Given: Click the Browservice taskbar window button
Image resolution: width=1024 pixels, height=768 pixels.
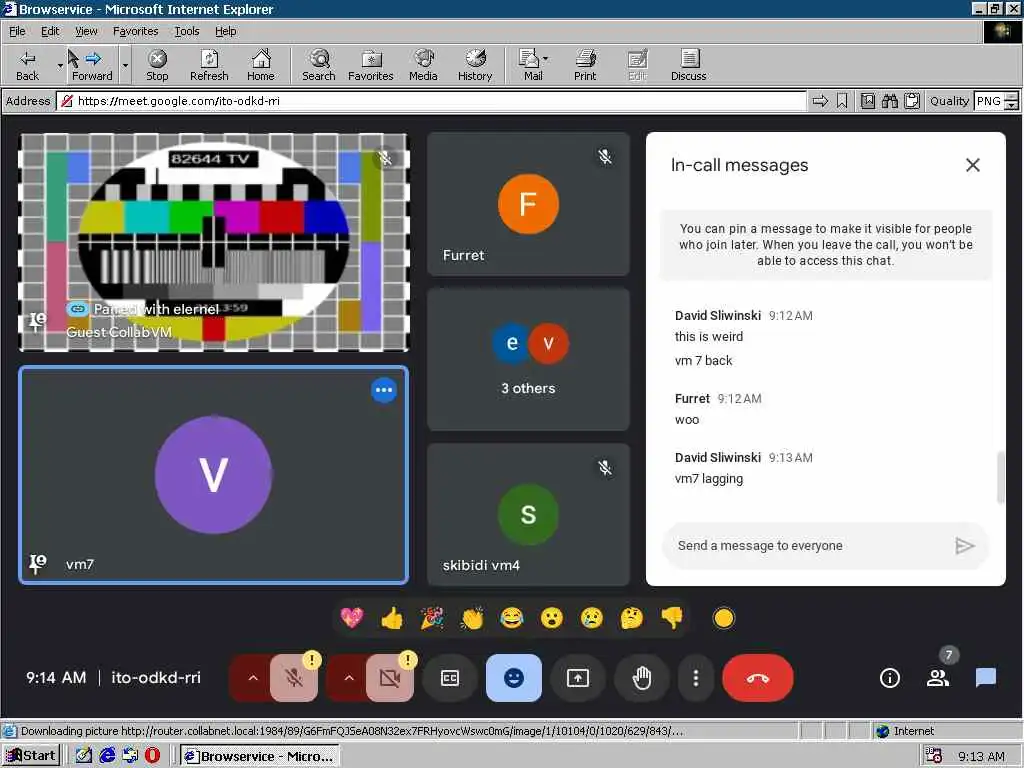Looking at the screenshot, I should click(260, 756).
